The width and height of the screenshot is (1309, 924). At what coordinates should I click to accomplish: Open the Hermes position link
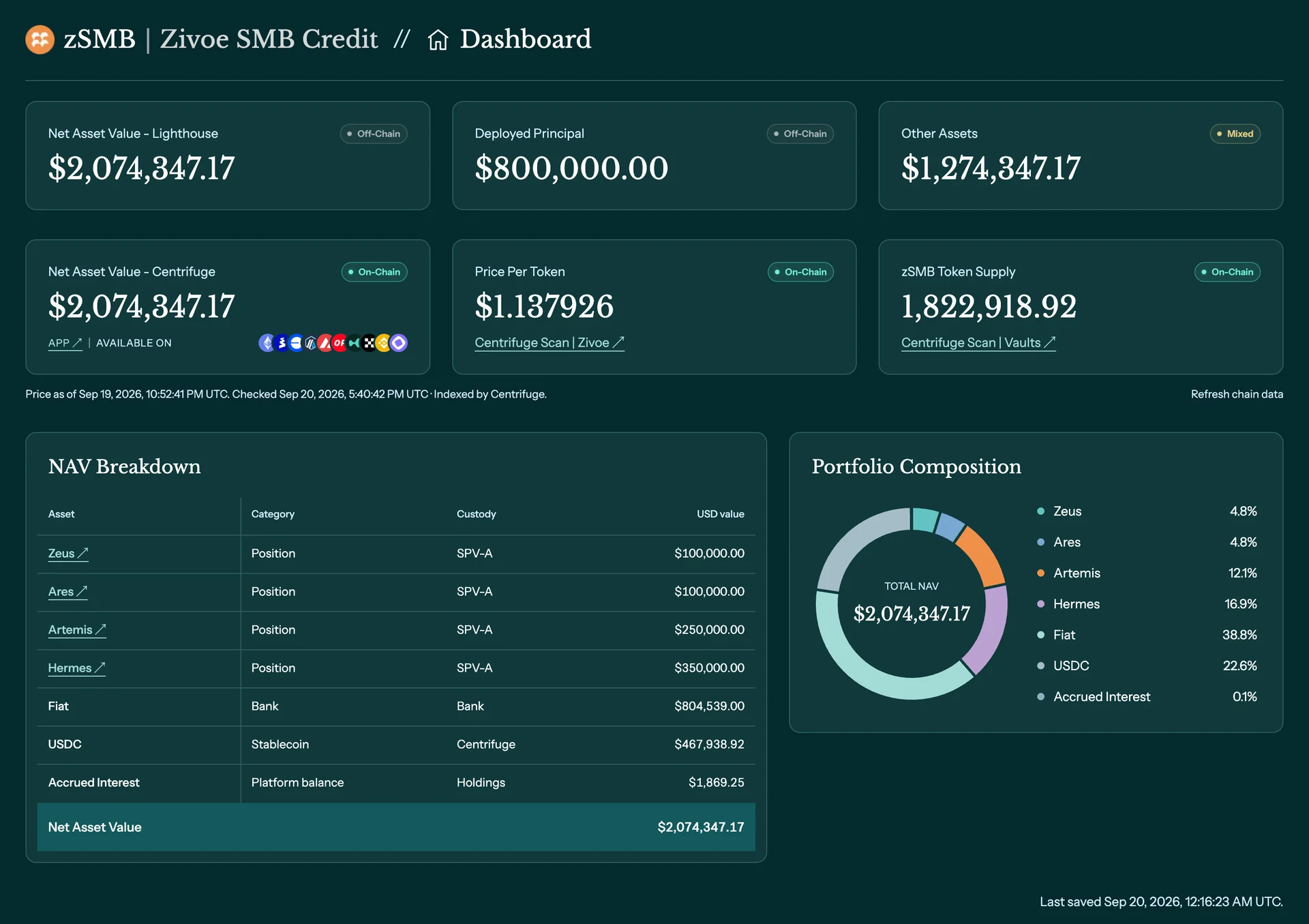(76, 668)
